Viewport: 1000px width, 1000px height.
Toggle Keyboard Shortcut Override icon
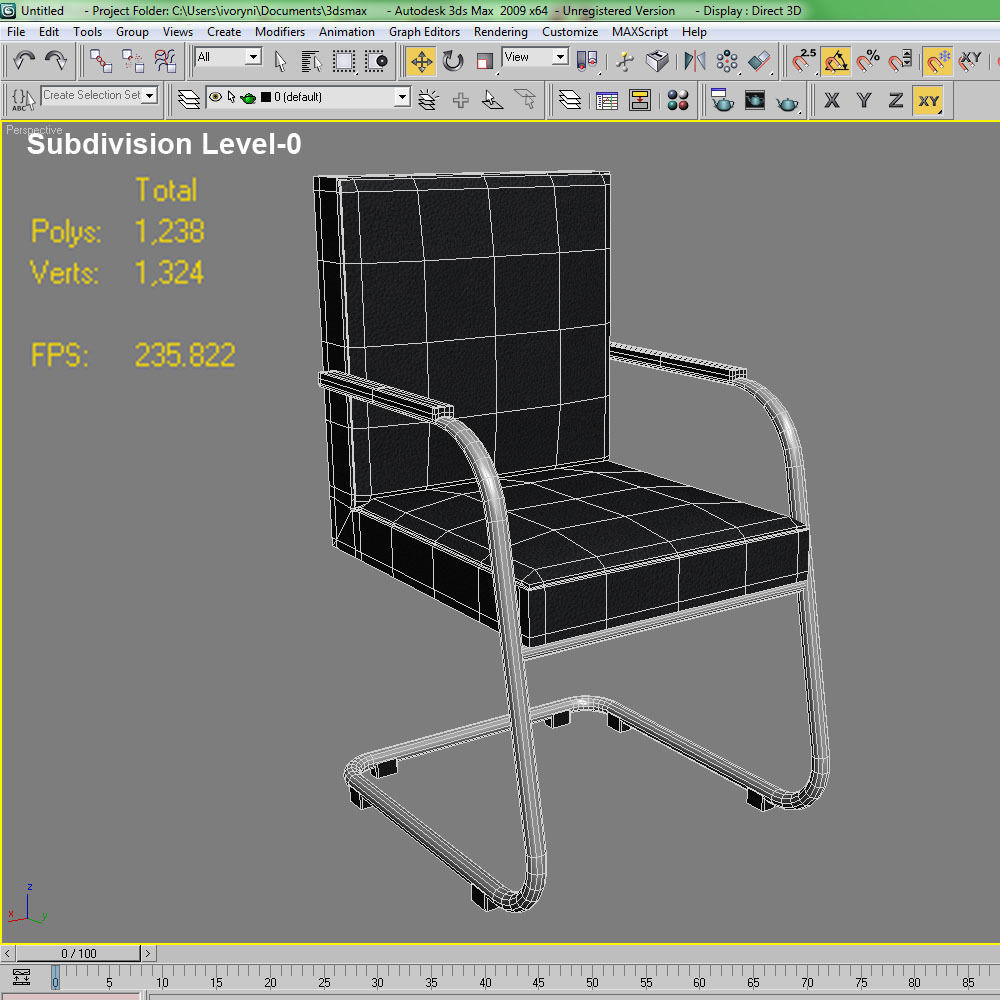pyautogui.click(x=658, y=61)
